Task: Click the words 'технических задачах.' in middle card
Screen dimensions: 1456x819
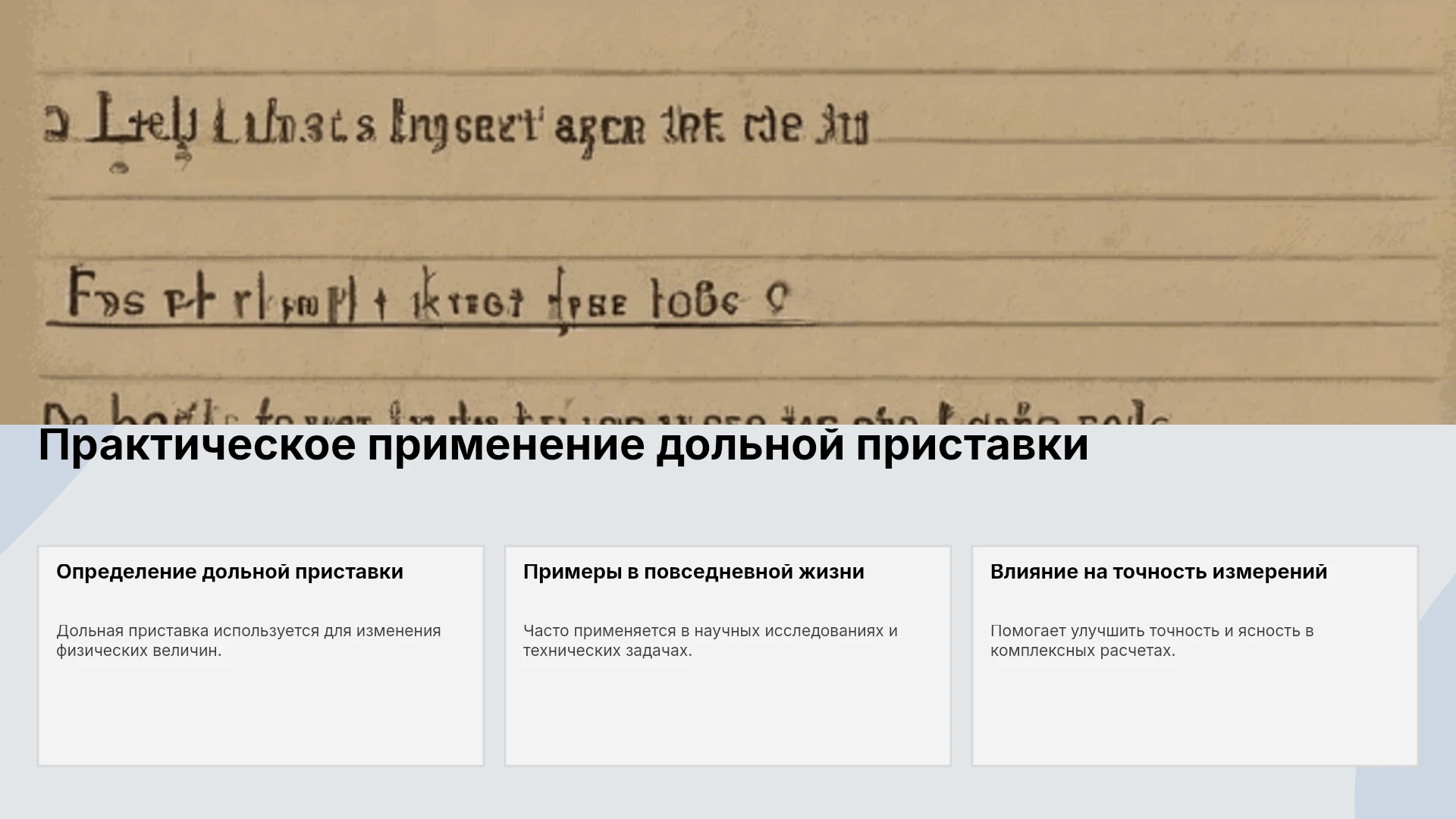Action: [x=607, y=651]
